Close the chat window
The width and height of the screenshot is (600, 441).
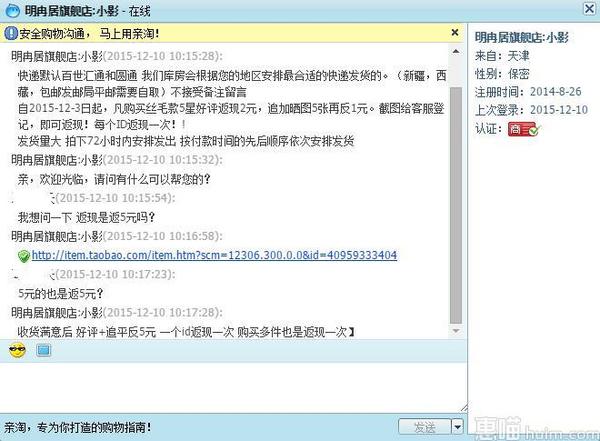tap(589, 8)
